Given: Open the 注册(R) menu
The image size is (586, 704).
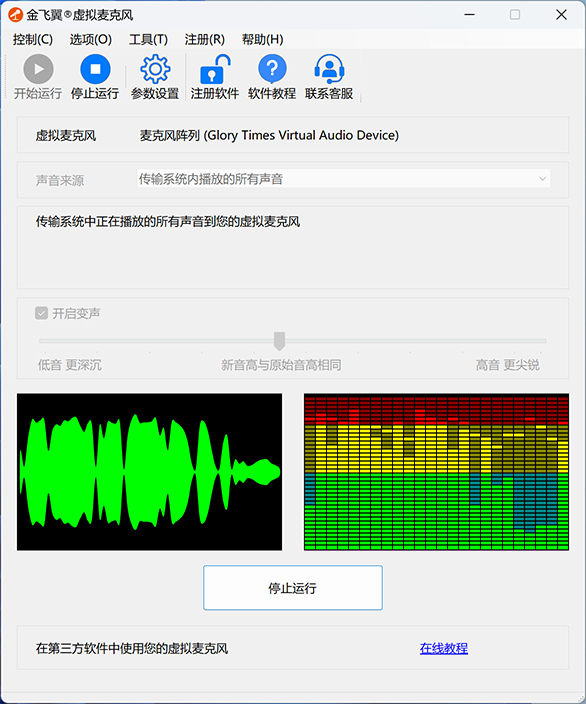Looking at the screenshot, I should [204, 40].
